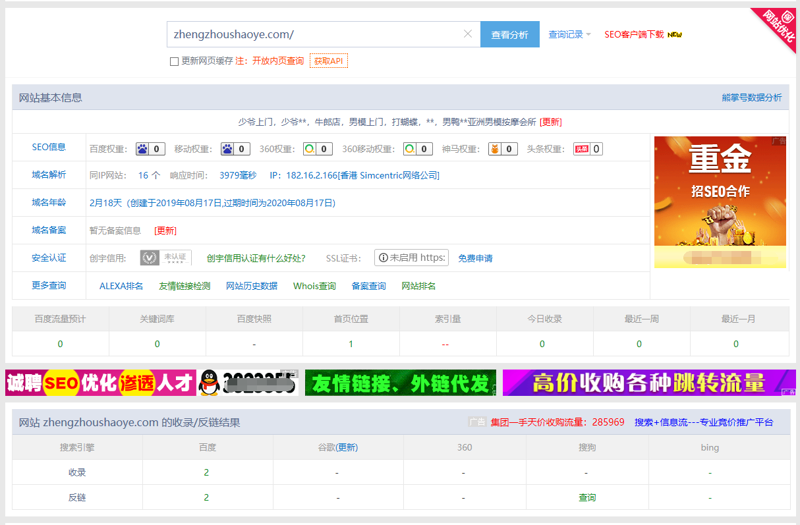Viewport: 800px width, 525px height.
Task: Click the 重金招SEO合作 ad image
Action: pyautogui.click(x=720, y=202)
